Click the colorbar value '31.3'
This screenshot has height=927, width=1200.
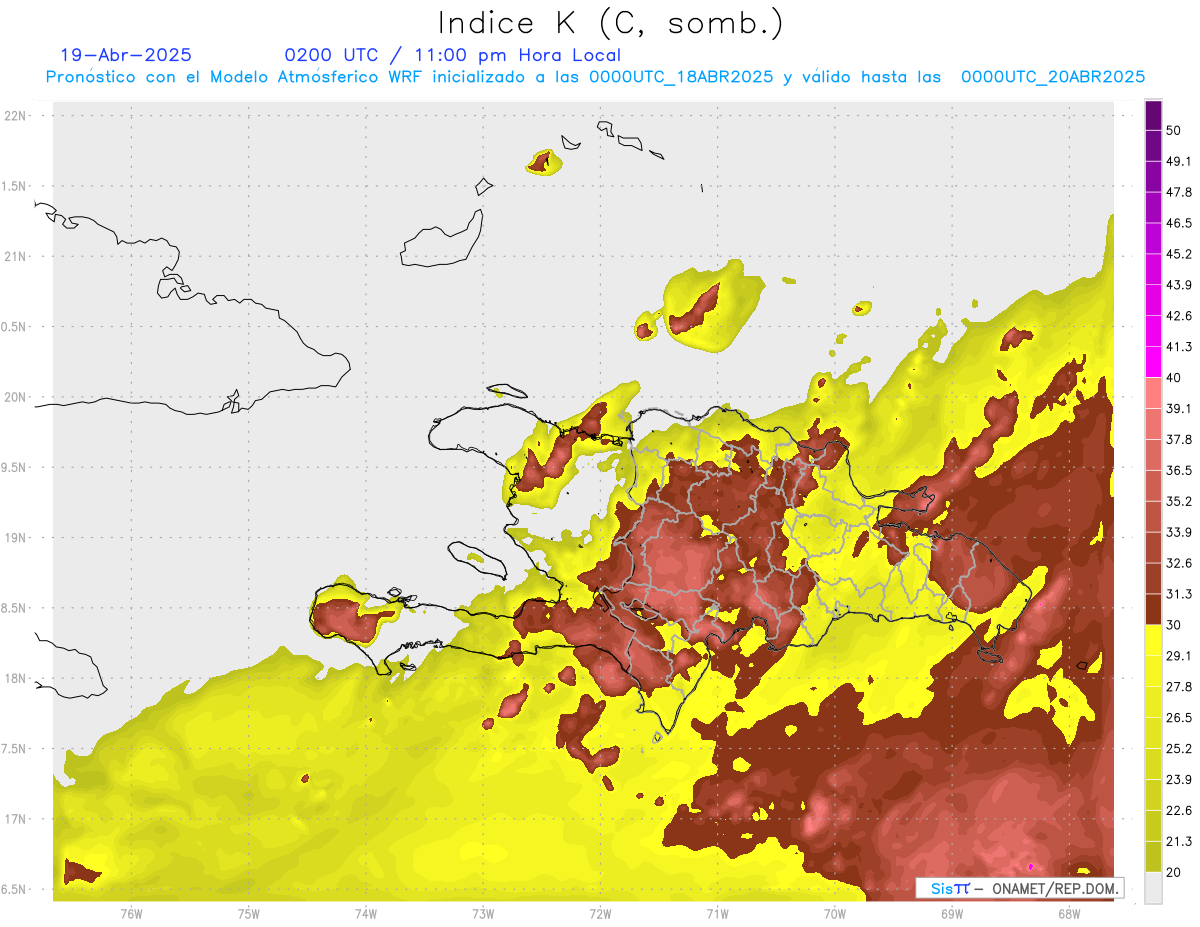coord(1179,594)
